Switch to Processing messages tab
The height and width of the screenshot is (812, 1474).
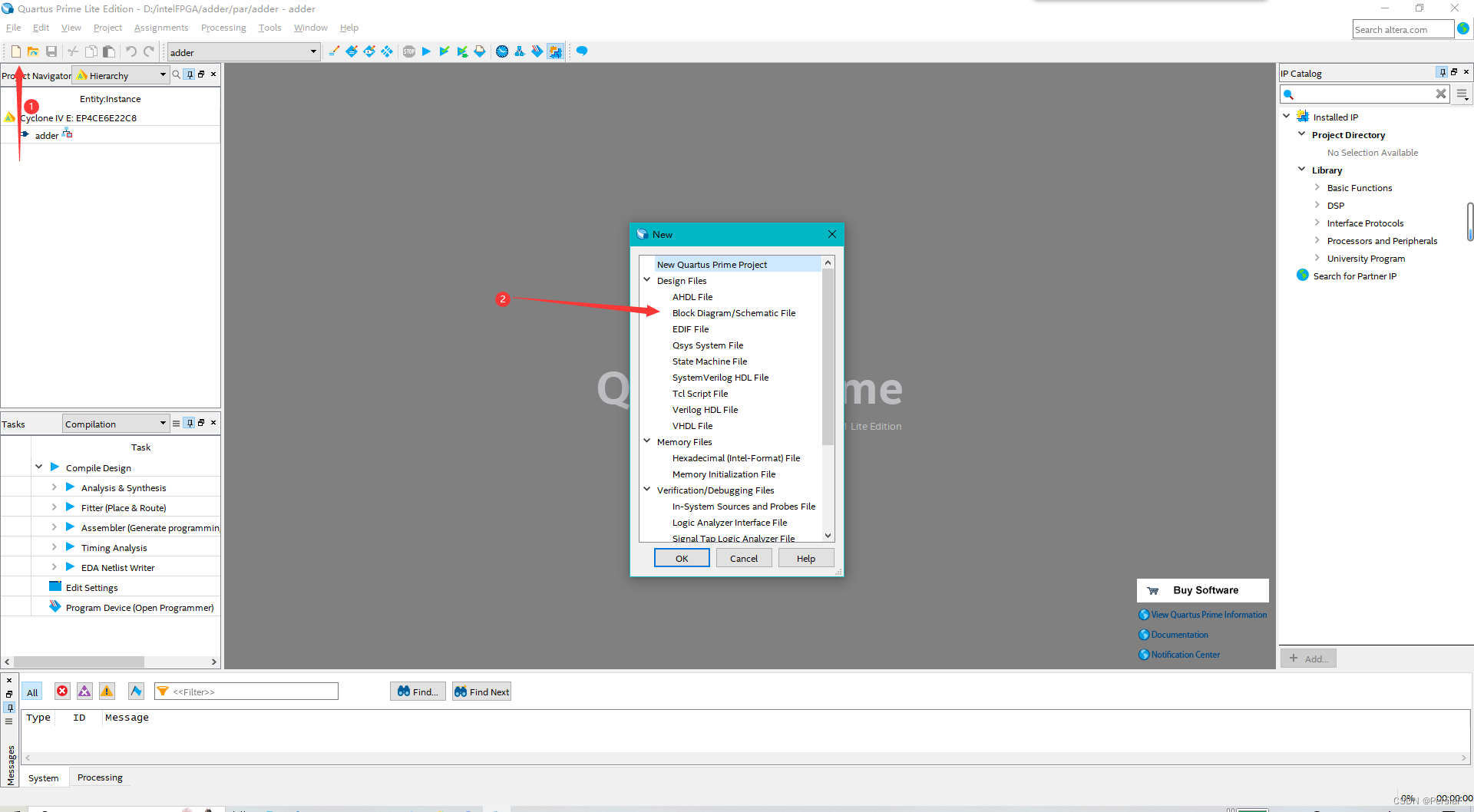coord(100,777)
